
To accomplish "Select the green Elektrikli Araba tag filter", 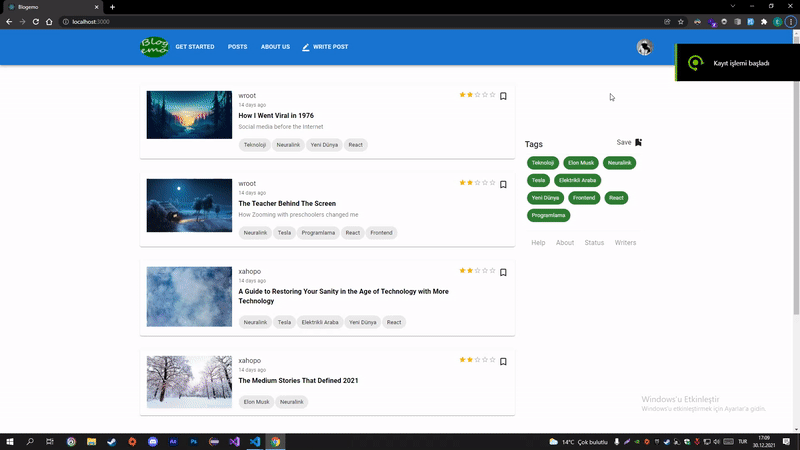I will [x=577, y=180].
